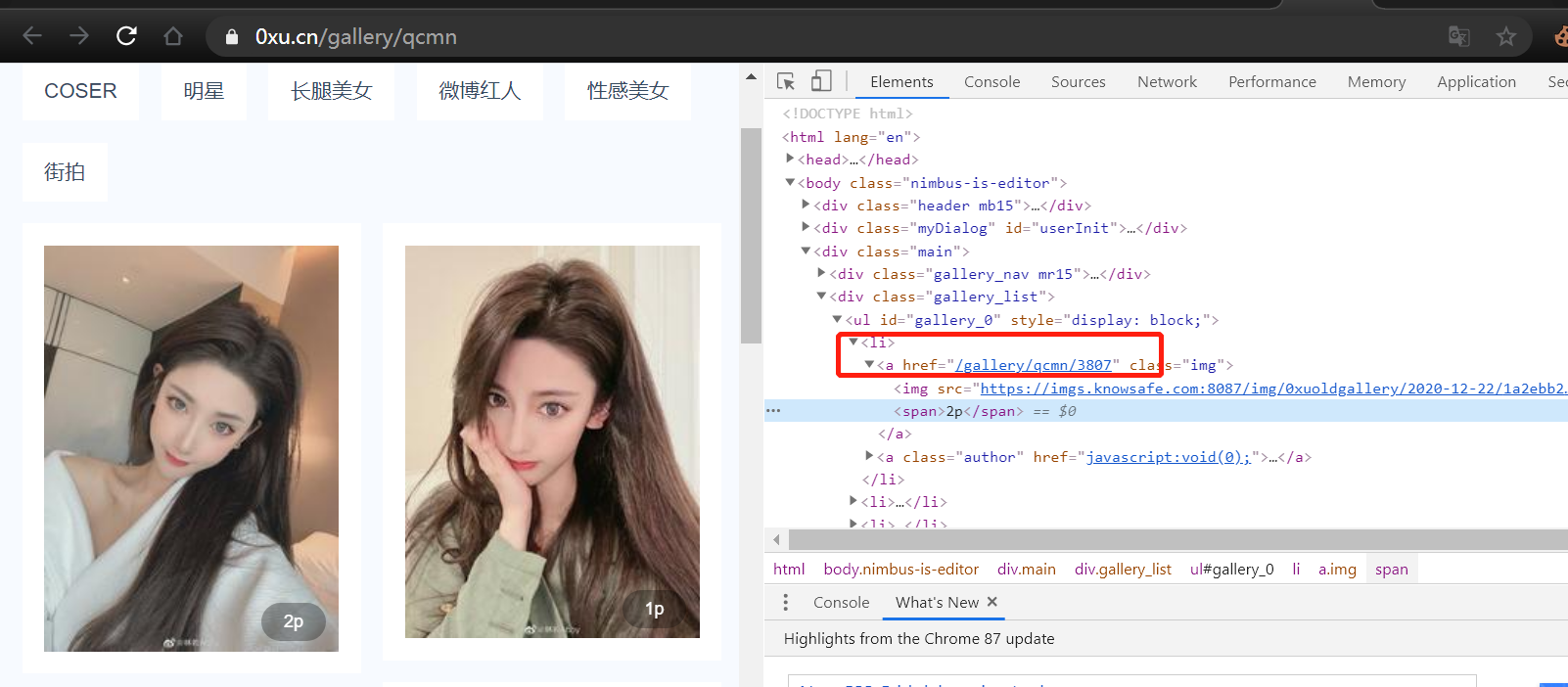The height and width of the screenshot is (687, 1568).
Task: Open the 街拍 gallery category
Action: (65, 172)
